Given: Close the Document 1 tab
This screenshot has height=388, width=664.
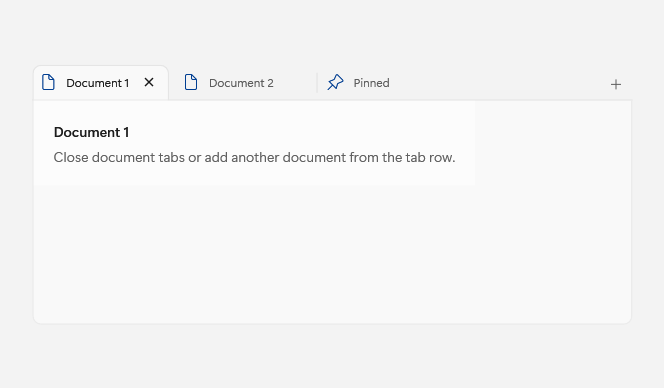Looking at the screenshot, I should pyautogui.click(x=149, y=82).
